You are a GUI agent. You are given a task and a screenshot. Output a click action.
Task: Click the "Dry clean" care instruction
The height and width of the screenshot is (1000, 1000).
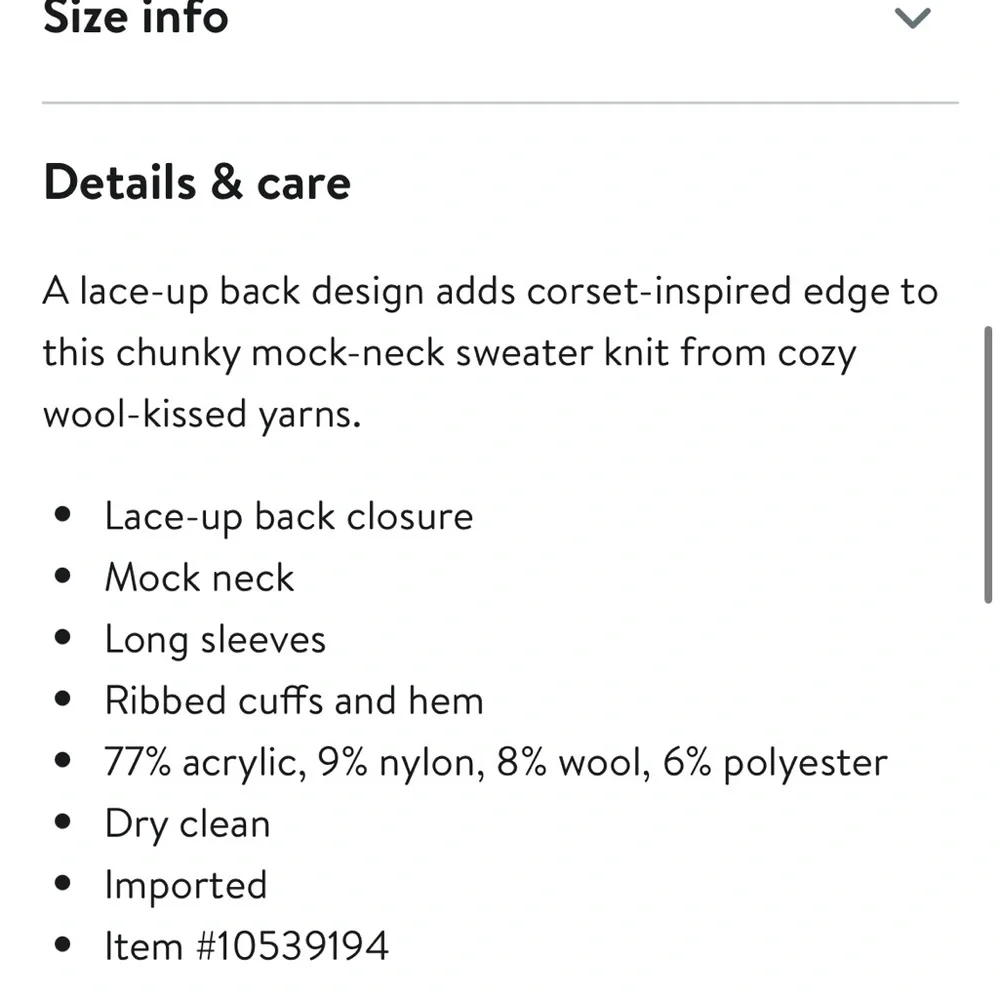187,824
